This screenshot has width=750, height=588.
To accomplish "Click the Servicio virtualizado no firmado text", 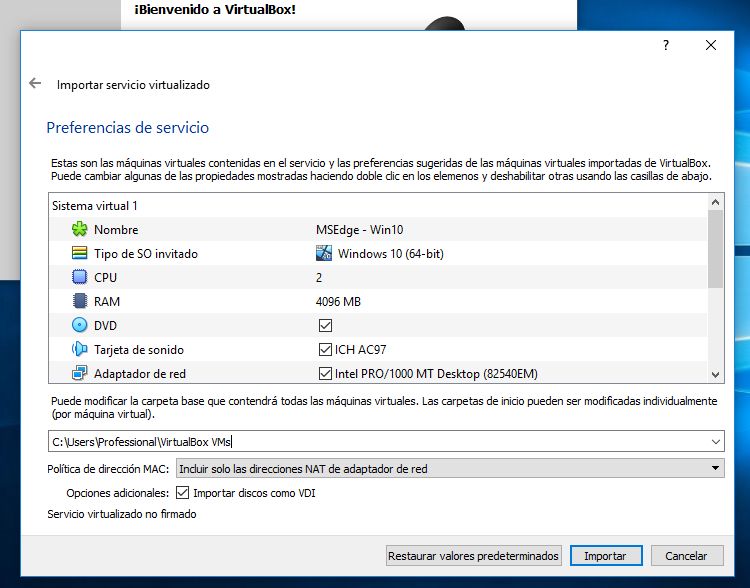I will coord(122,514).
